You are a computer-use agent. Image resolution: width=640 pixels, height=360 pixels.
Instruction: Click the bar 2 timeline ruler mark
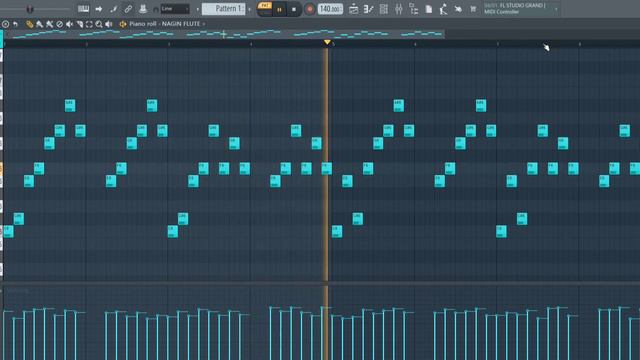[x=87, y=44]
